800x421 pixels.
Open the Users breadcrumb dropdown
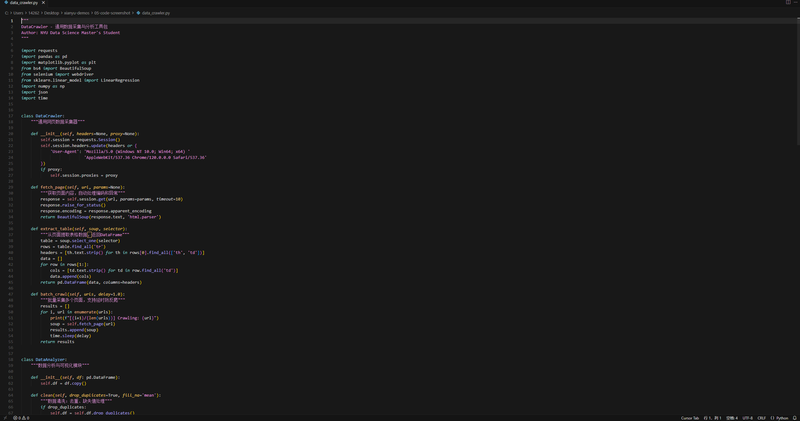click(x=19, y=13)
